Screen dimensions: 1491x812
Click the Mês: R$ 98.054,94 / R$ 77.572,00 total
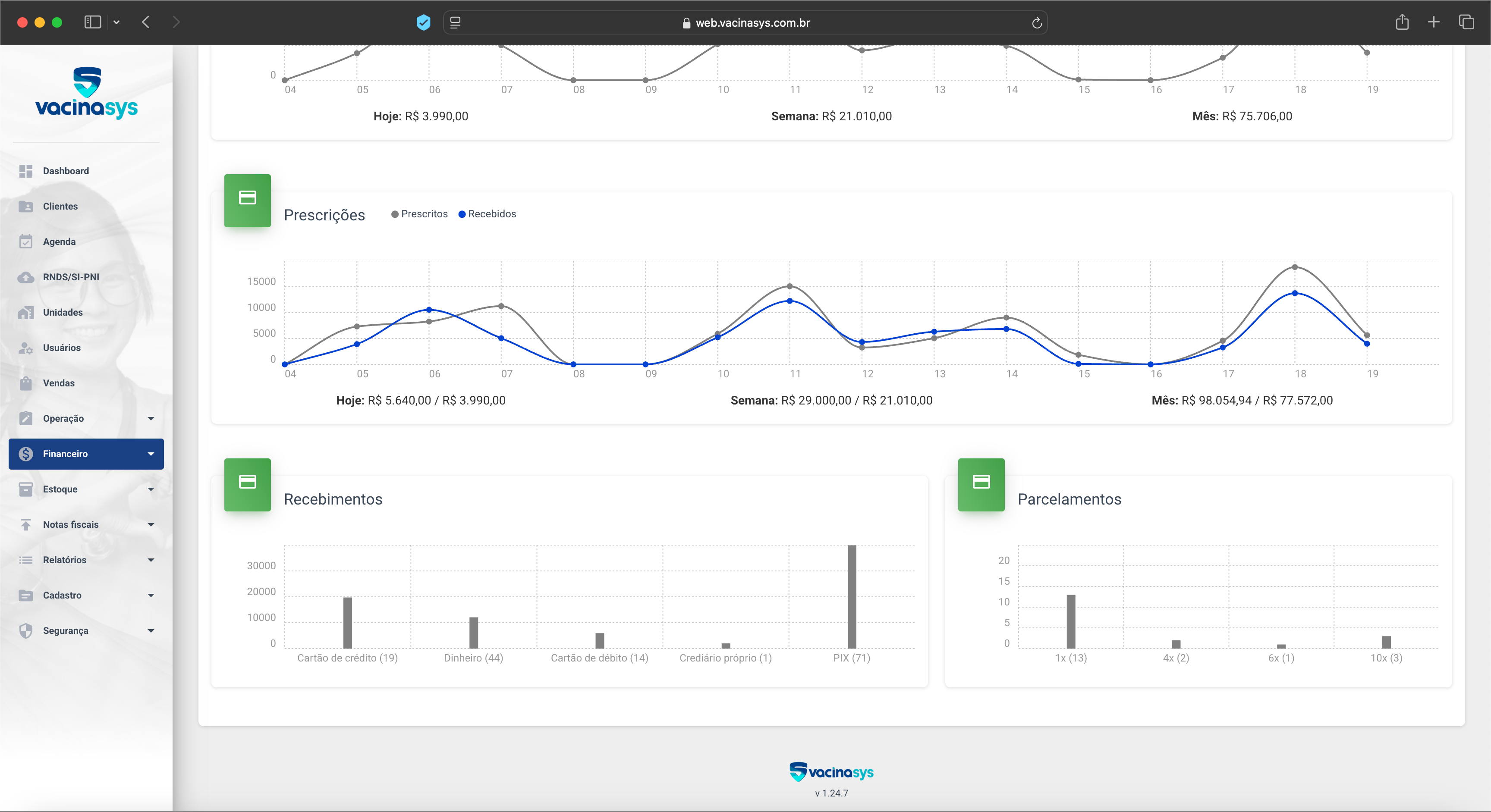tap(1242, 401)
